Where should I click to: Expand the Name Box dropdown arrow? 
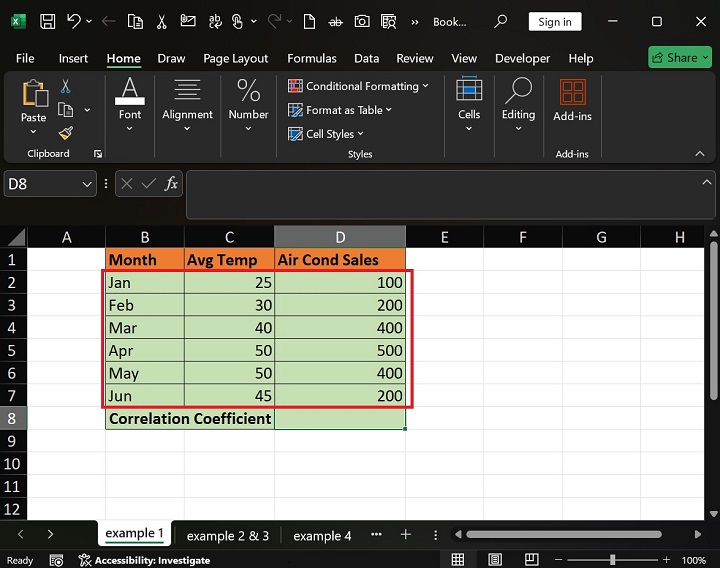85,184
